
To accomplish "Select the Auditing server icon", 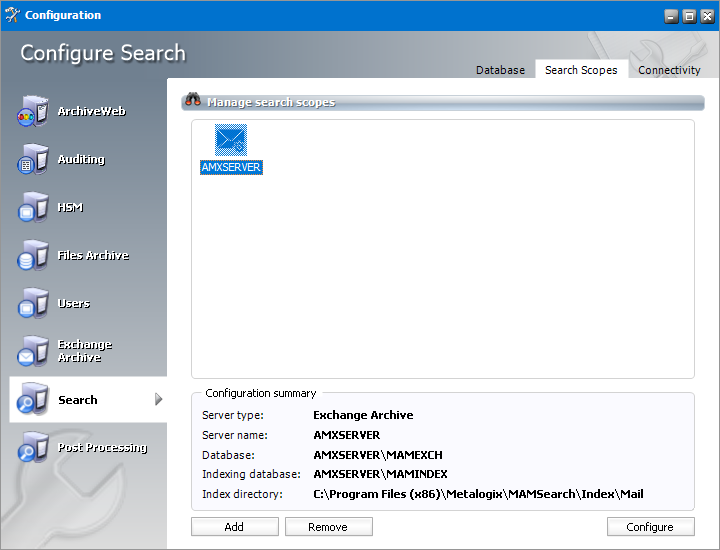I will click(x=33, y=159).
